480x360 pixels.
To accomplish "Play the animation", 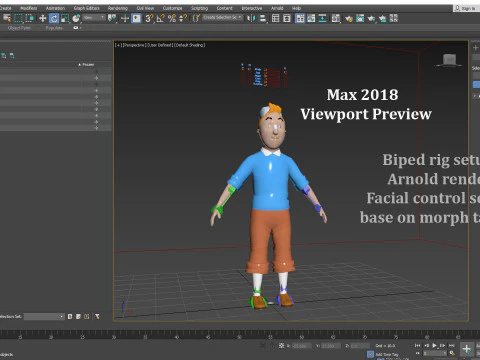I will (x=434, y=345).
